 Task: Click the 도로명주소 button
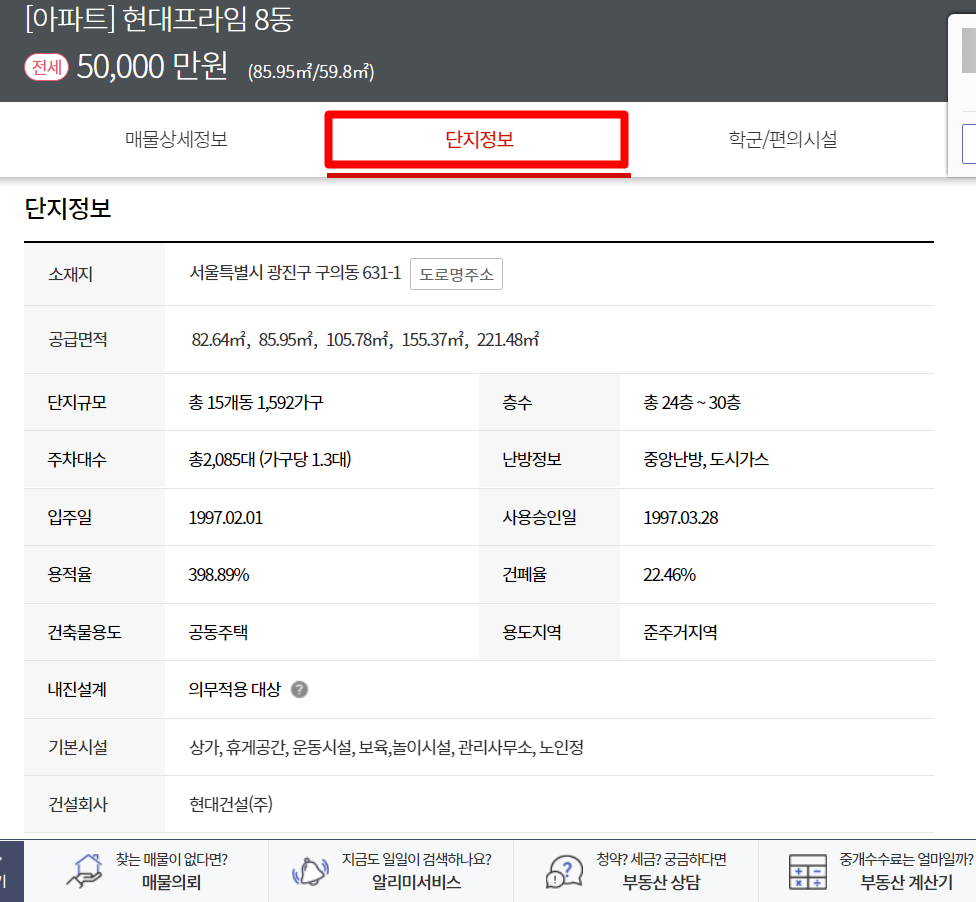[456, 274]
